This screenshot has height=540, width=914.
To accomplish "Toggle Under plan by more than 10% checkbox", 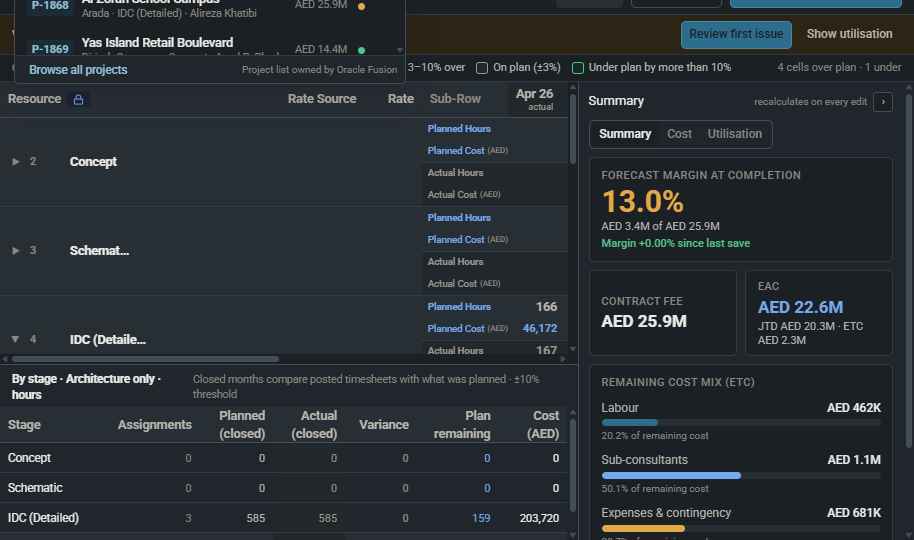I will point(578,68).
